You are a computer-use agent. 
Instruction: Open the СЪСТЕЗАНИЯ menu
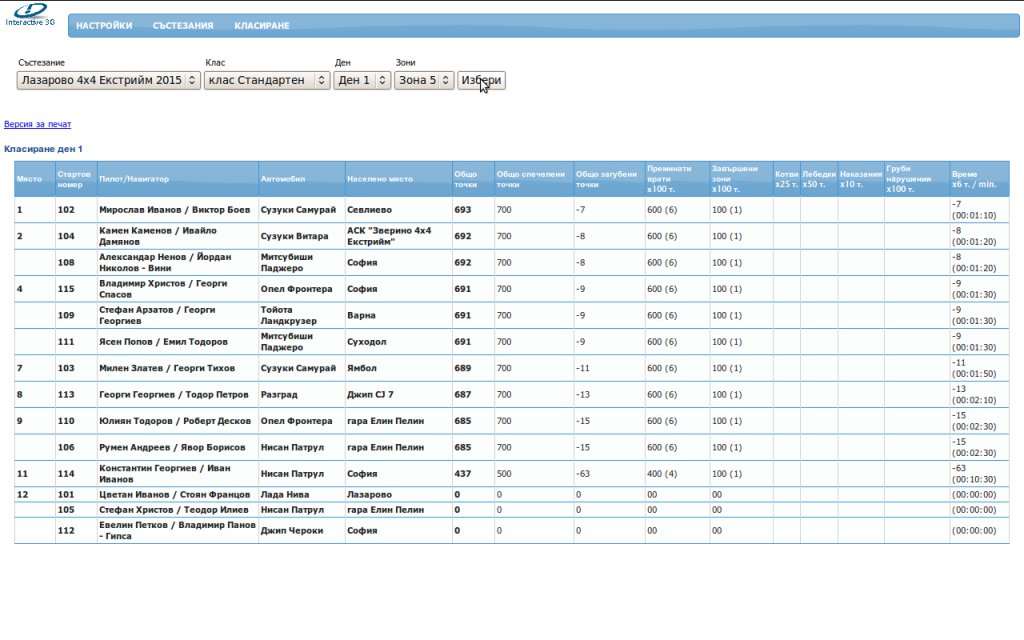(x=183, y=26)
